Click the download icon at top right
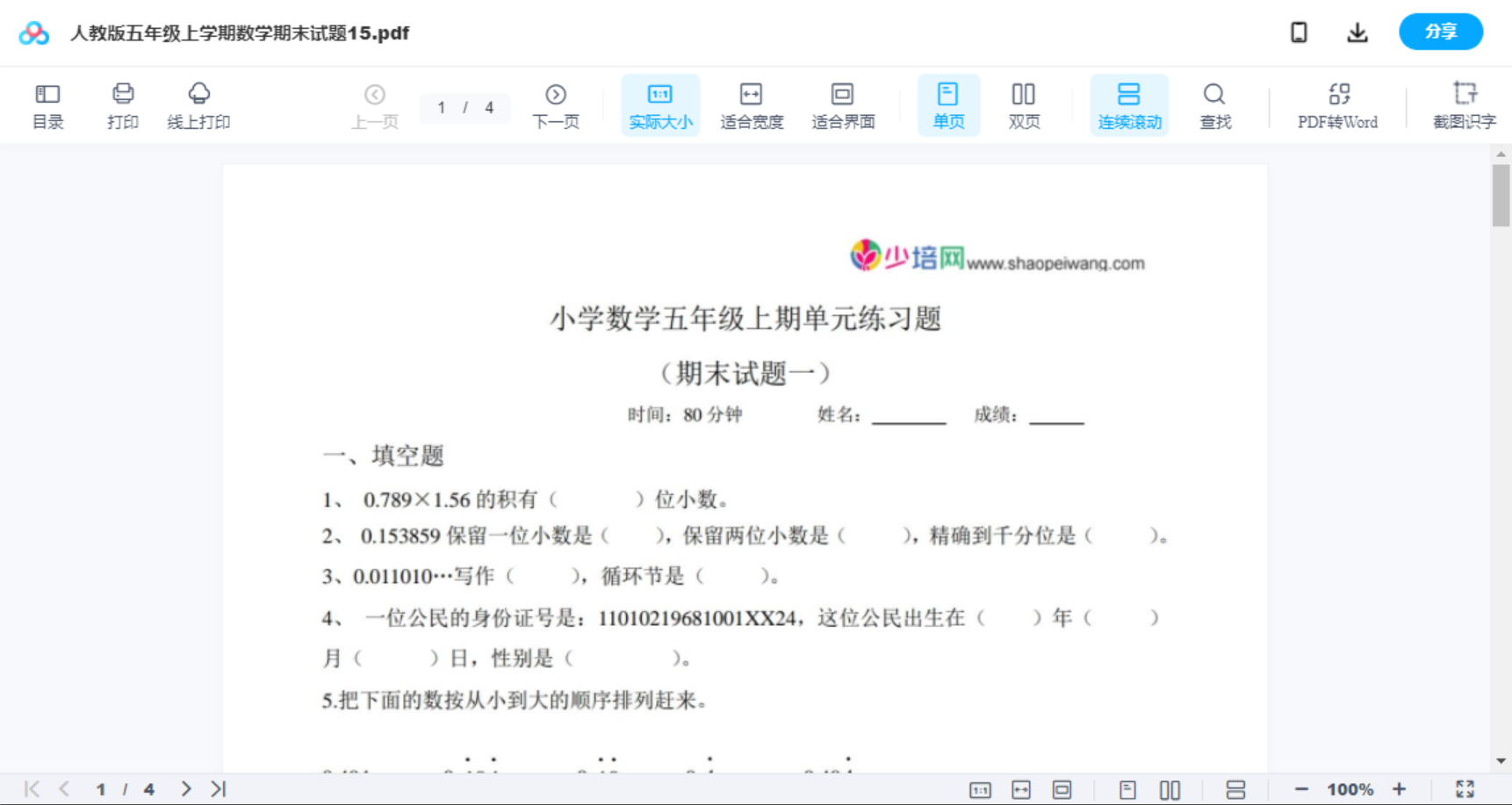Viewport: 1512px width, 805px height. click(1357, 32)
